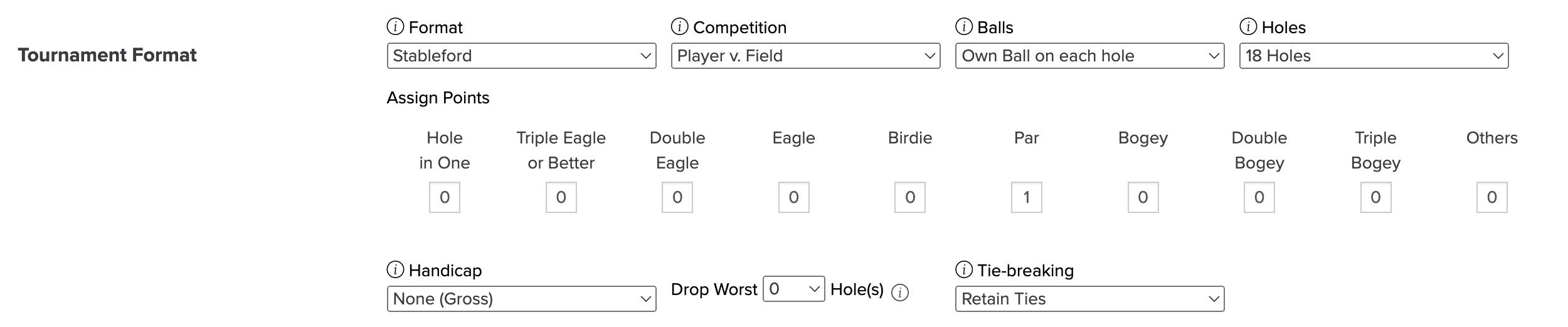Click the Hole in One points field
The height and width of the screenshot is (327, 1568).
(445, 197)
